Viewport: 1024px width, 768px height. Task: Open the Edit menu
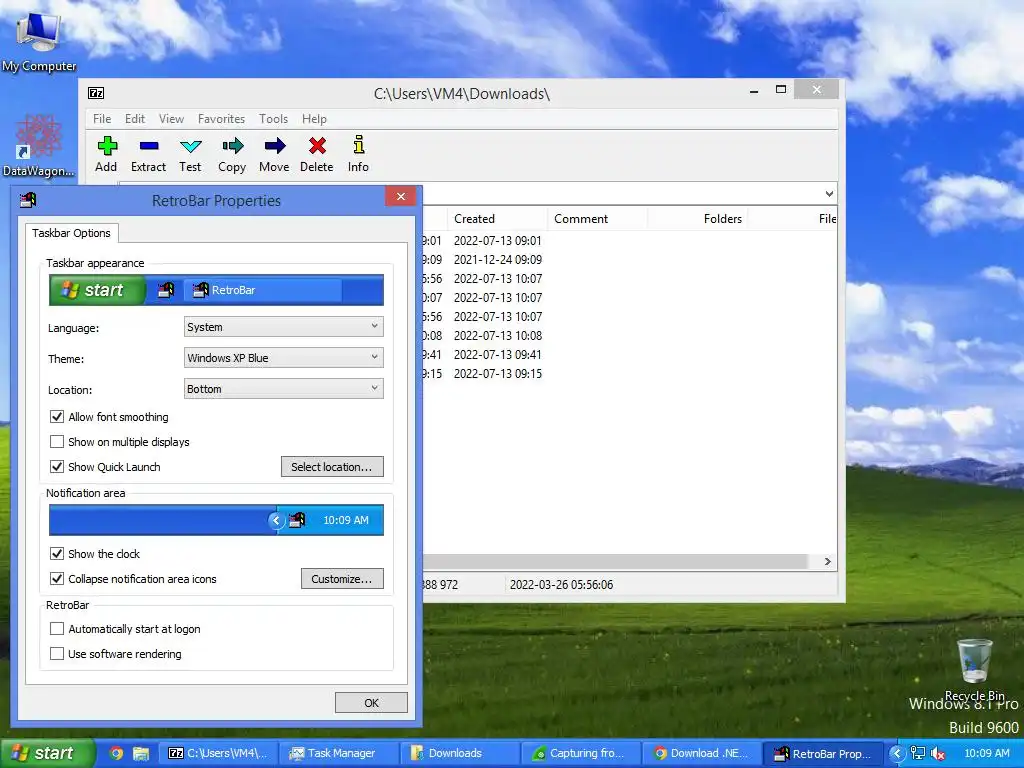pyautogui.click(x=135, y=119)
